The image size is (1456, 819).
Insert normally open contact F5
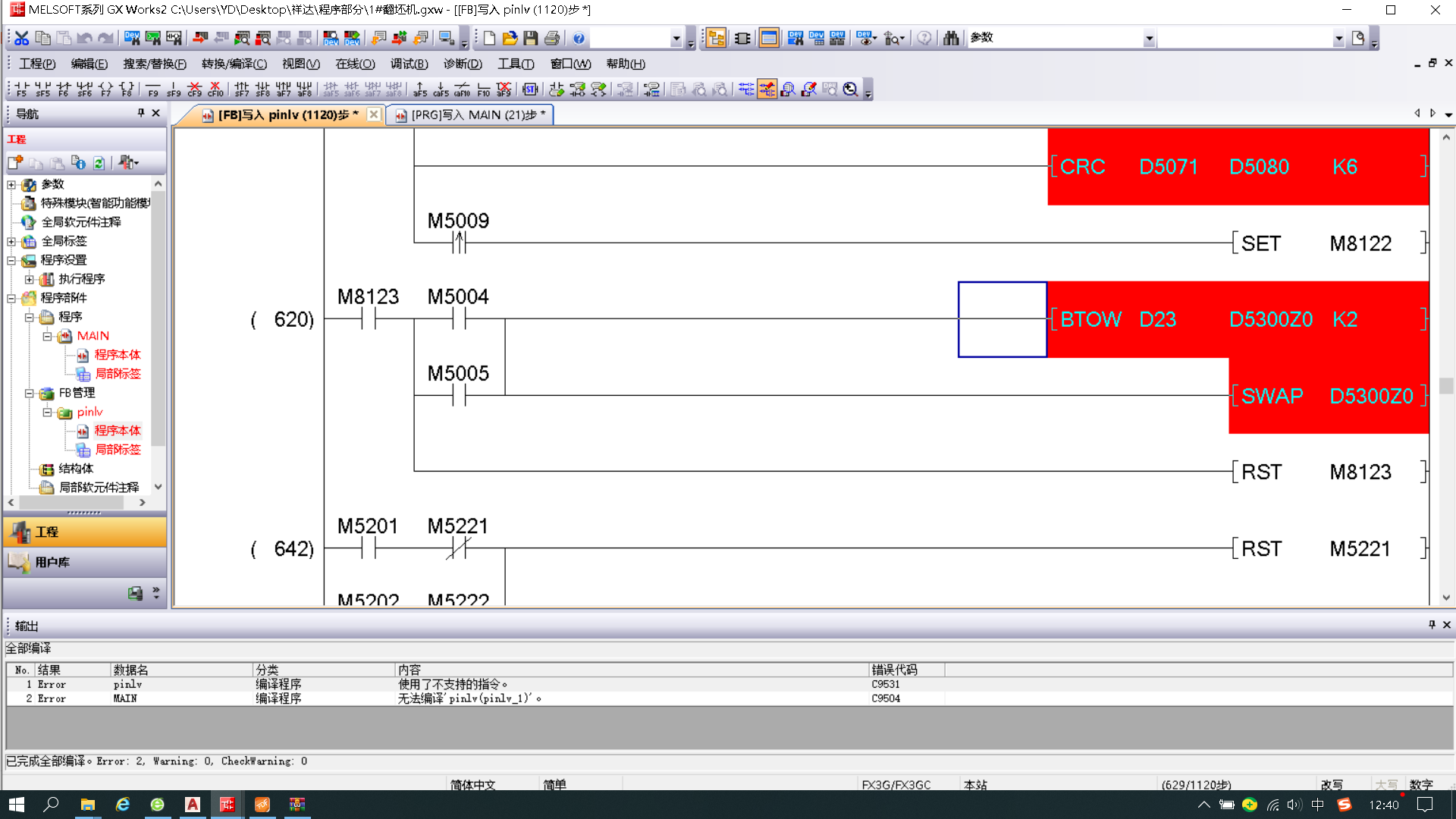point(22,89)
